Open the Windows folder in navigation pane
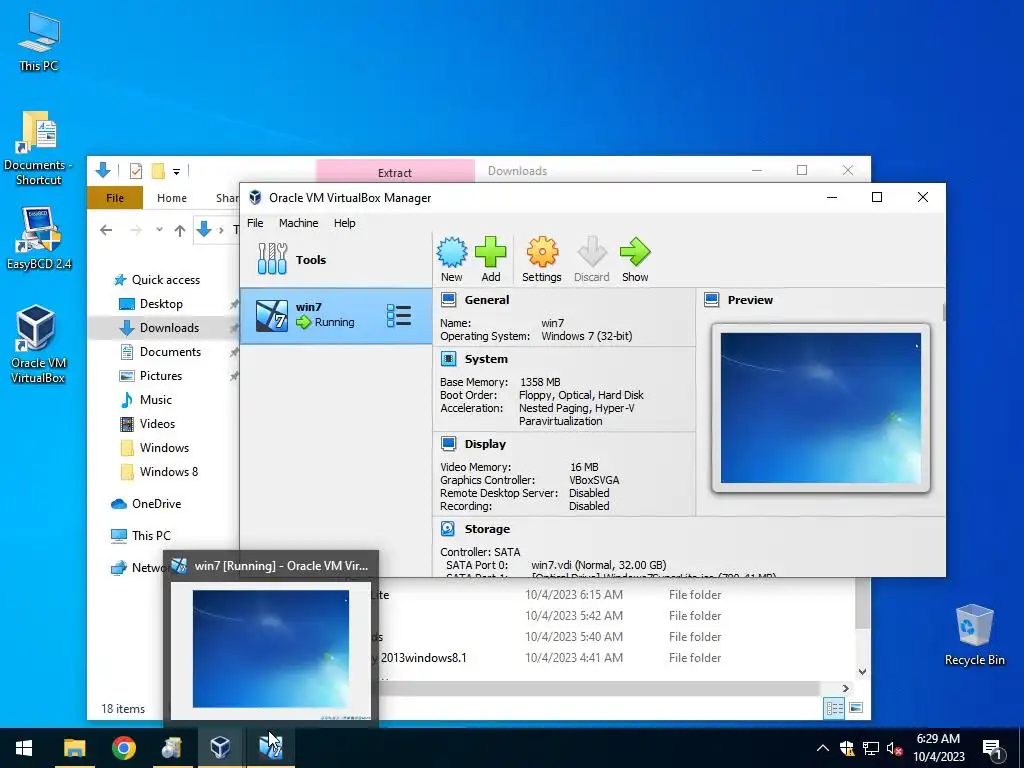The height and width of the screenshot is (768, 1024). [x=164, y=448]
